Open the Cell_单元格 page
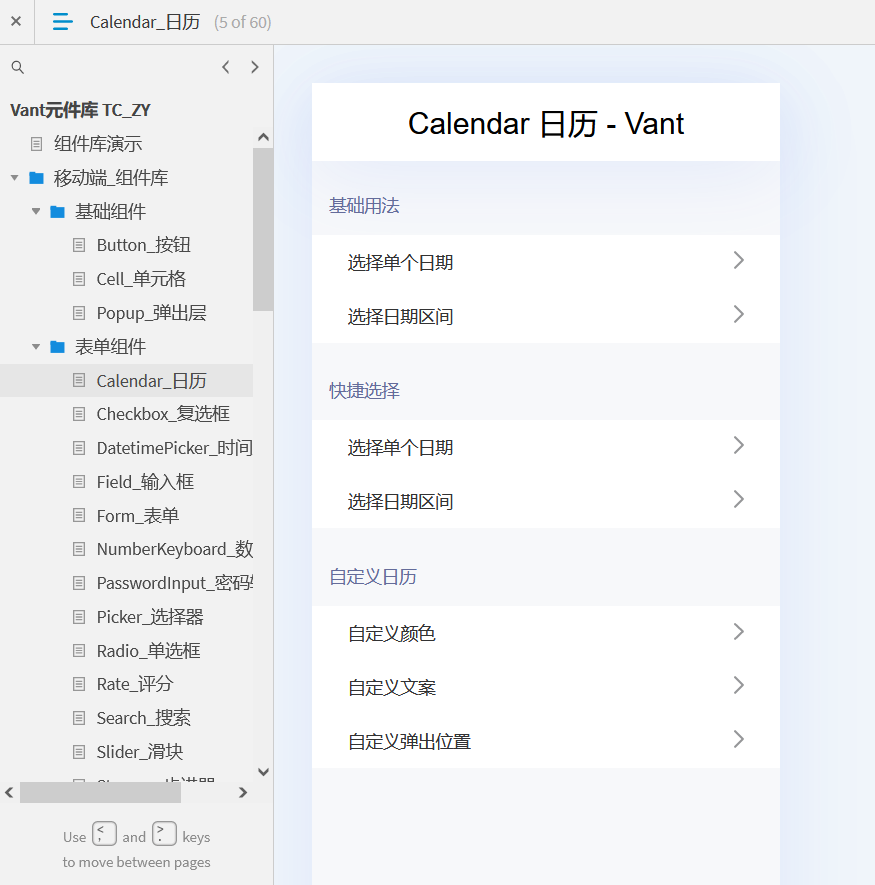This screenshot has height=885, width=875. click(x=141, y=279)
